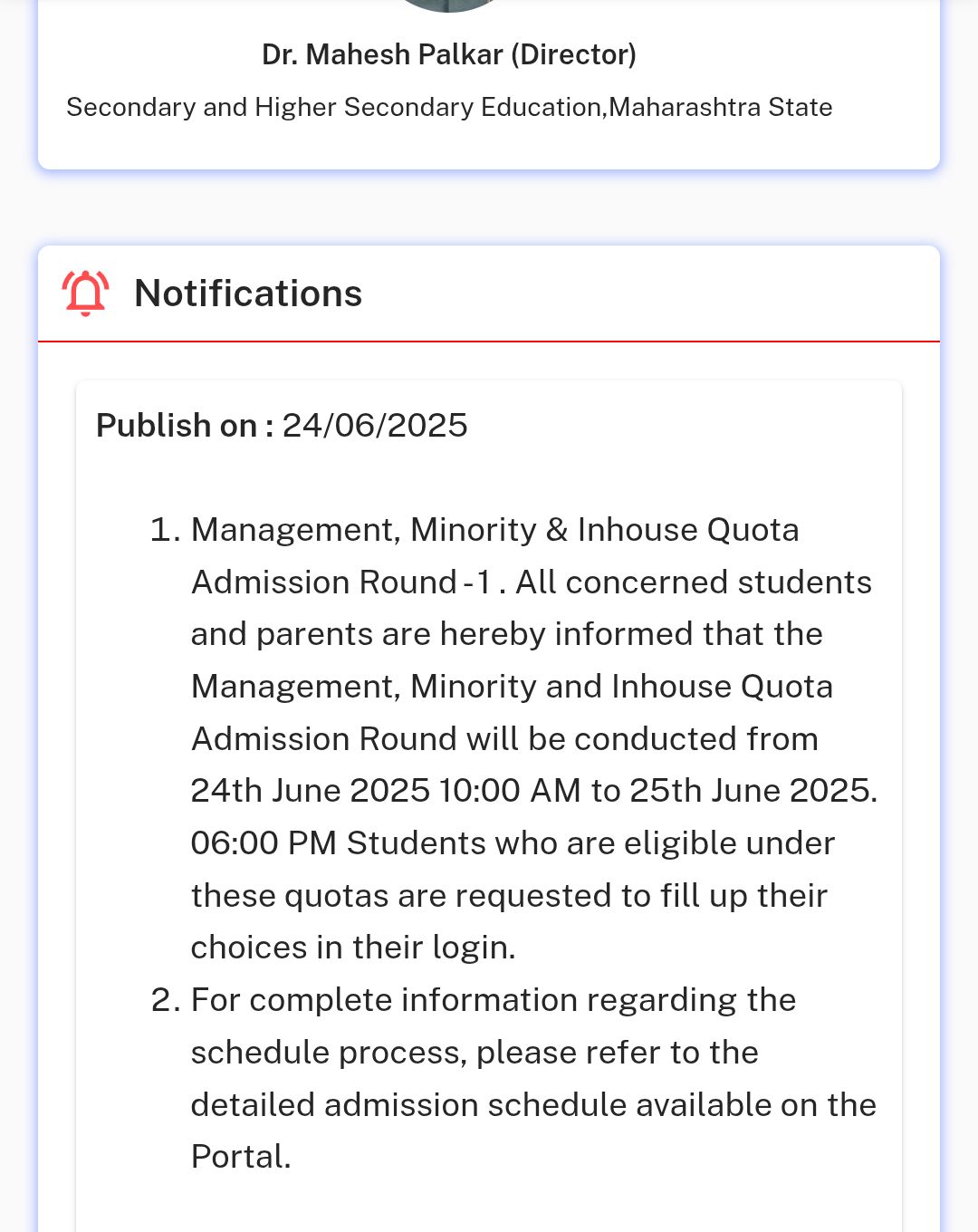Click the 06:00 PM closing time

[264, 843]
